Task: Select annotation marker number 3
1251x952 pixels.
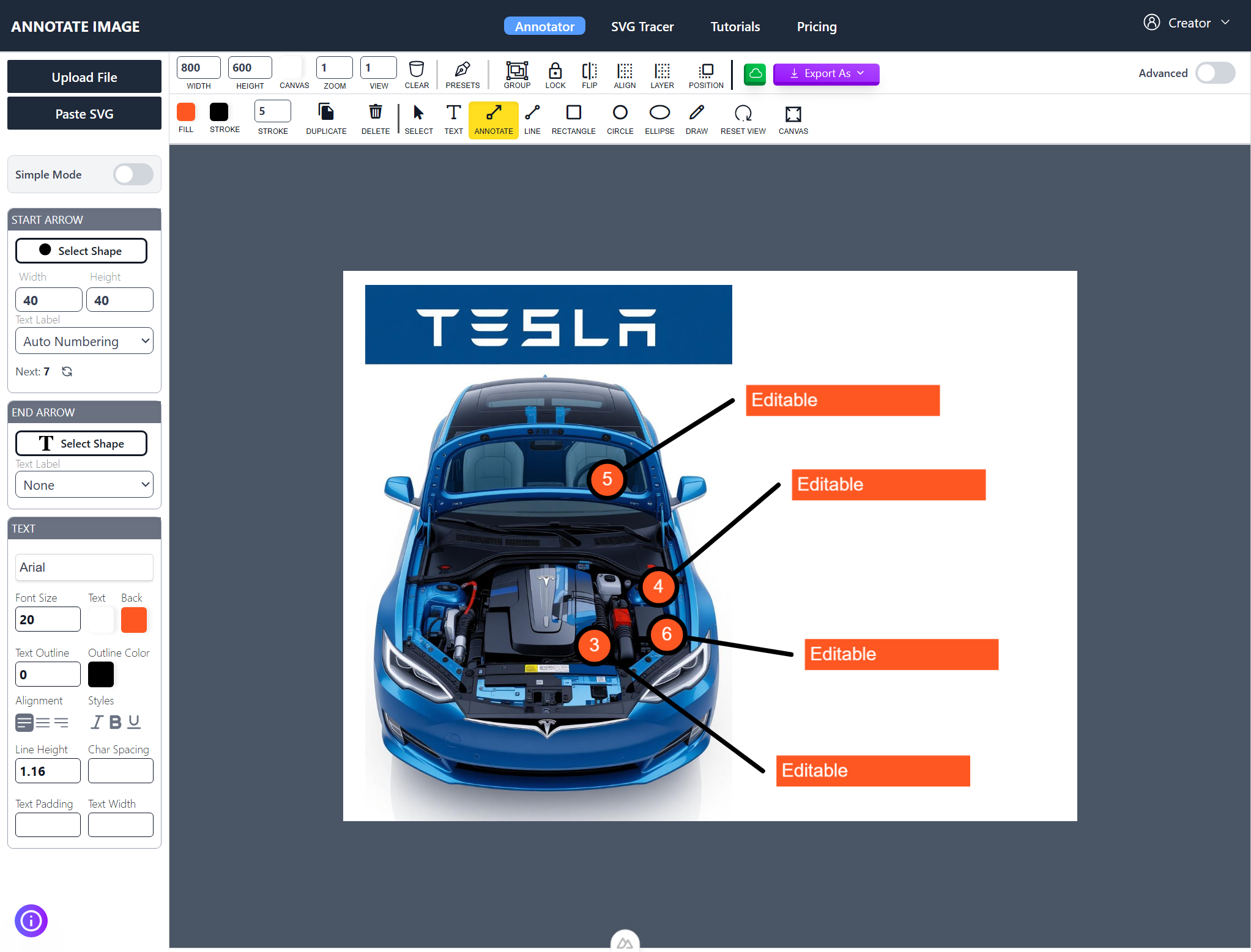Action: click(x=594, y=645)
